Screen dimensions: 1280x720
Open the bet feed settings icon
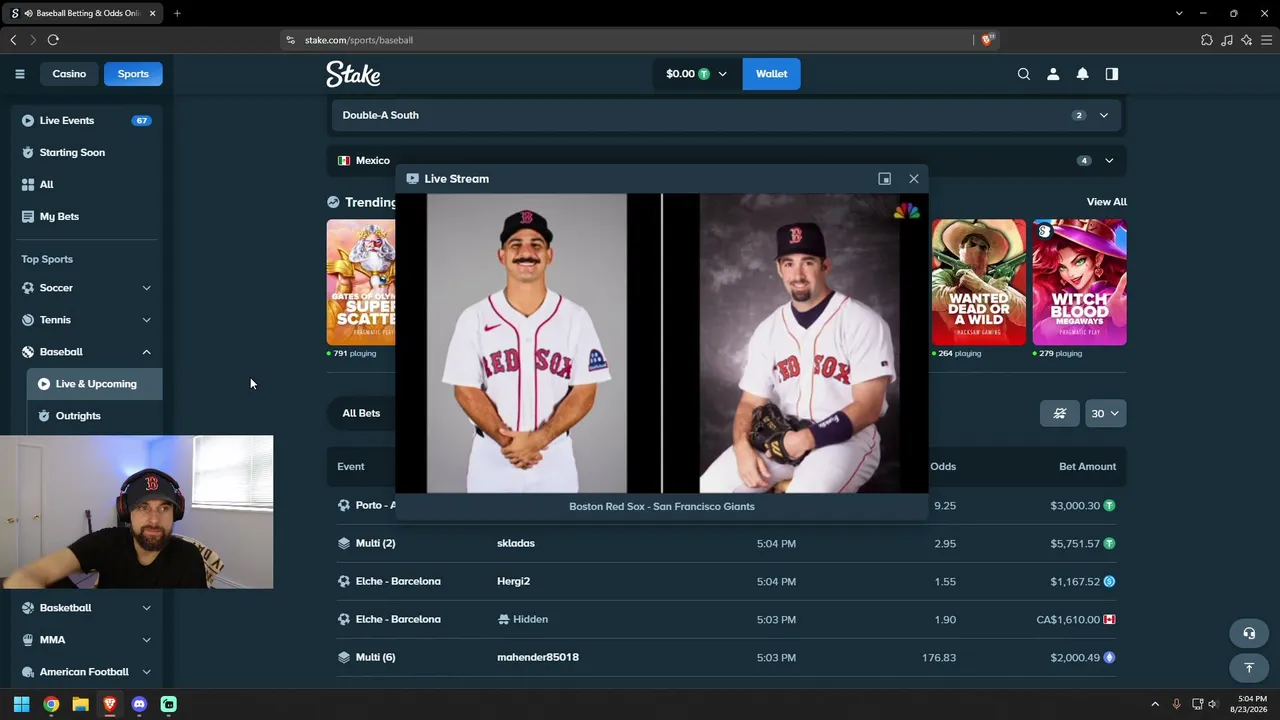[x=1060, y=413]
